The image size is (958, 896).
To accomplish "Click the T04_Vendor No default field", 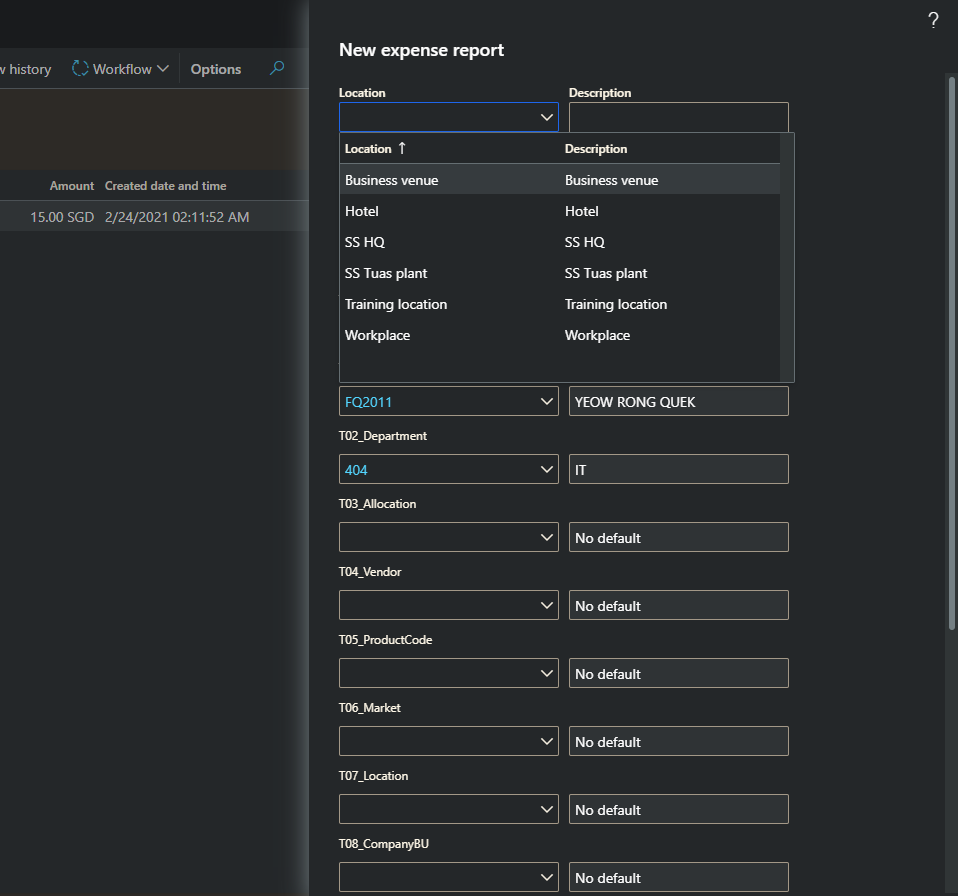I will tap(679, 605).
